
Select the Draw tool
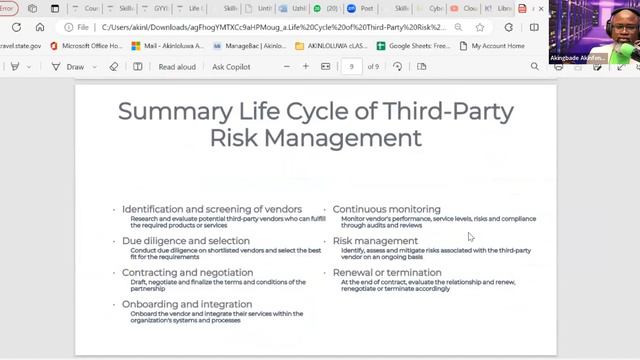click(68, 67)
